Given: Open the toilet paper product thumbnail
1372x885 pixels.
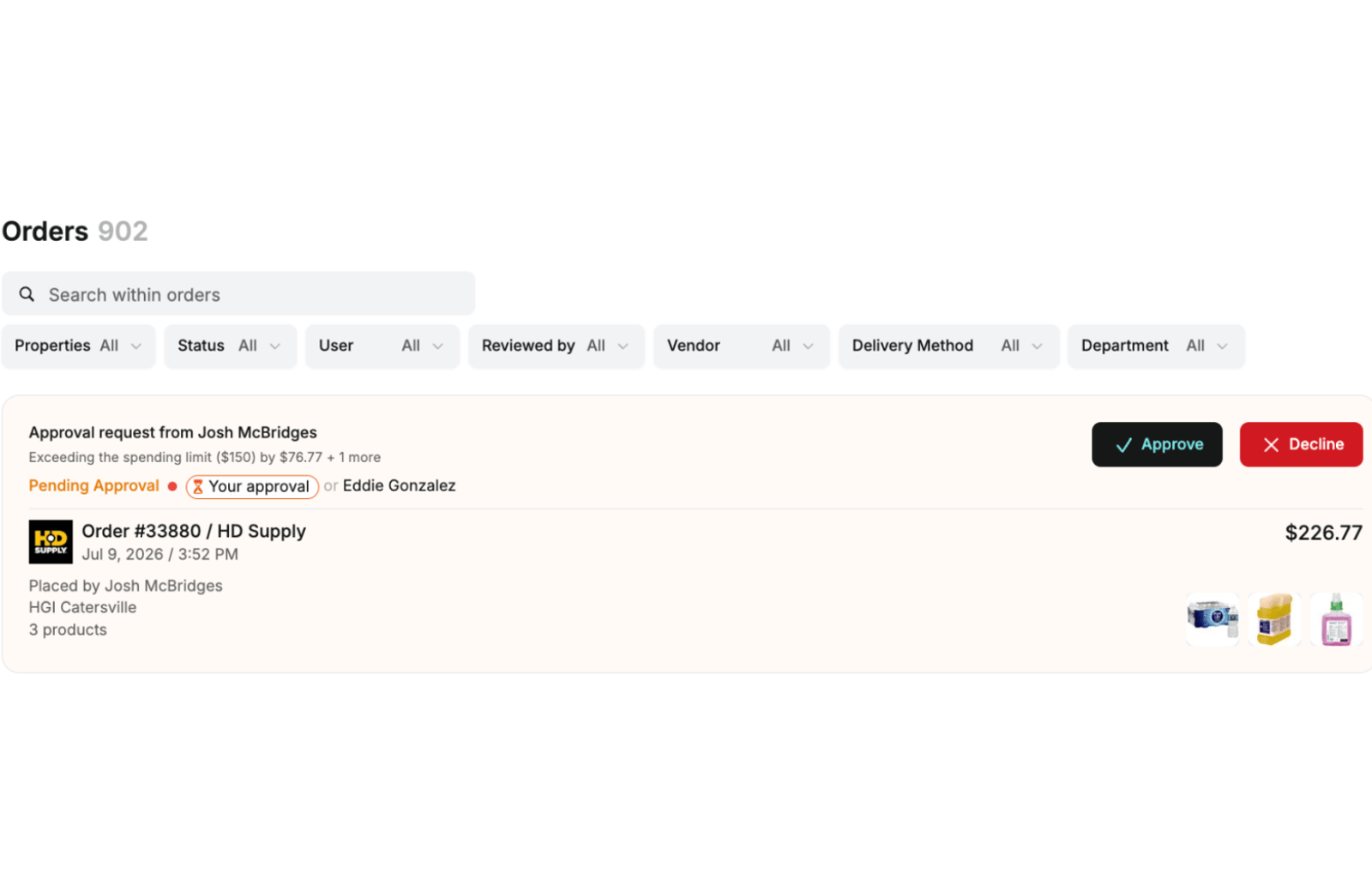Looking at the screenshot, I should [x=1213, y=619].
